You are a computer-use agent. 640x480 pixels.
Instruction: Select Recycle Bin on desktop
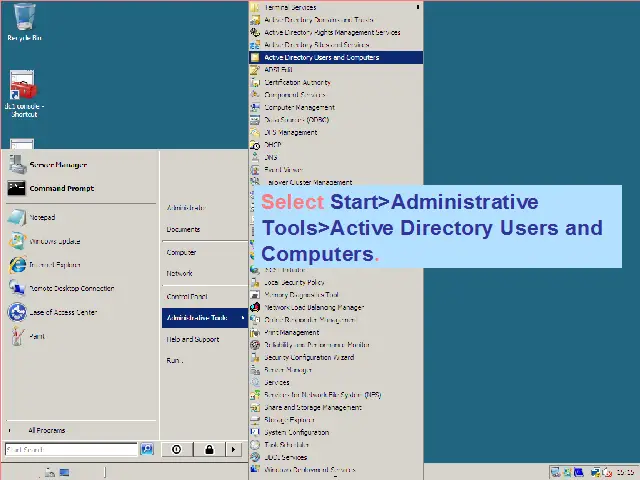pyautogui.click(x=24, y=22)
